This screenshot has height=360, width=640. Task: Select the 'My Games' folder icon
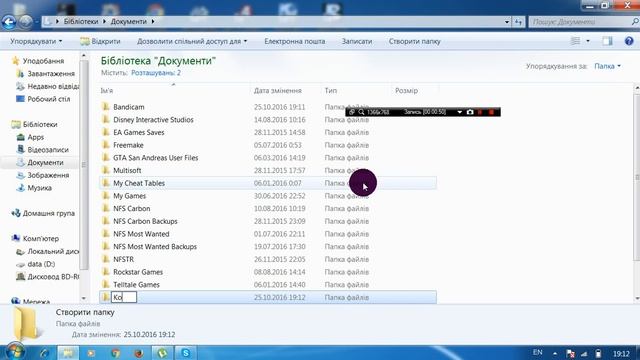(106, 196)
